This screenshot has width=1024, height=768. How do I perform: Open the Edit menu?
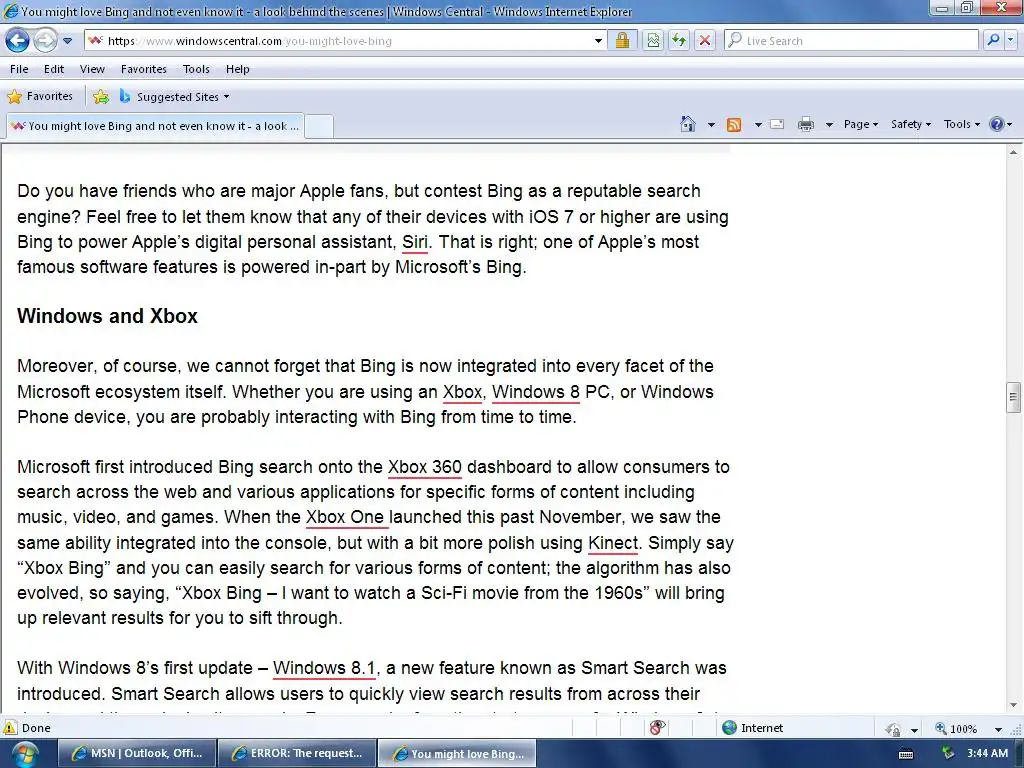click(x=54, y=69)
